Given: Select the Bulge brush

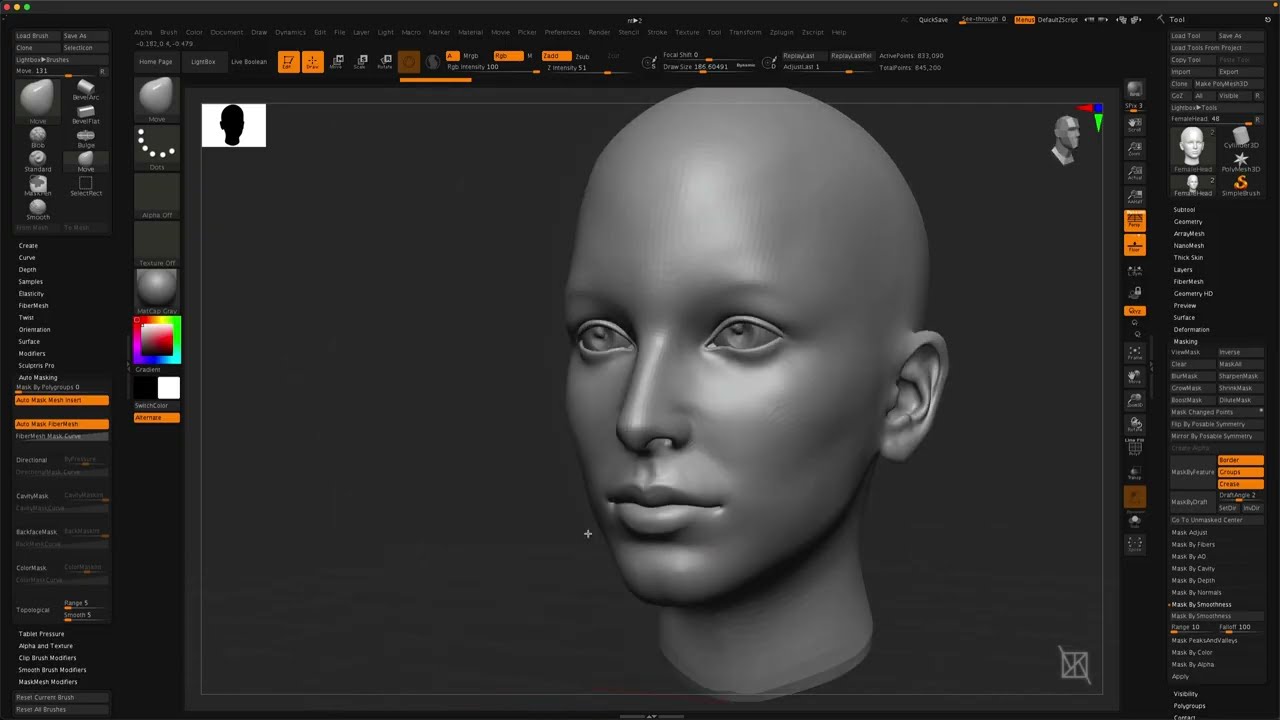Looking at the screenshot, I should click(86, 138).
